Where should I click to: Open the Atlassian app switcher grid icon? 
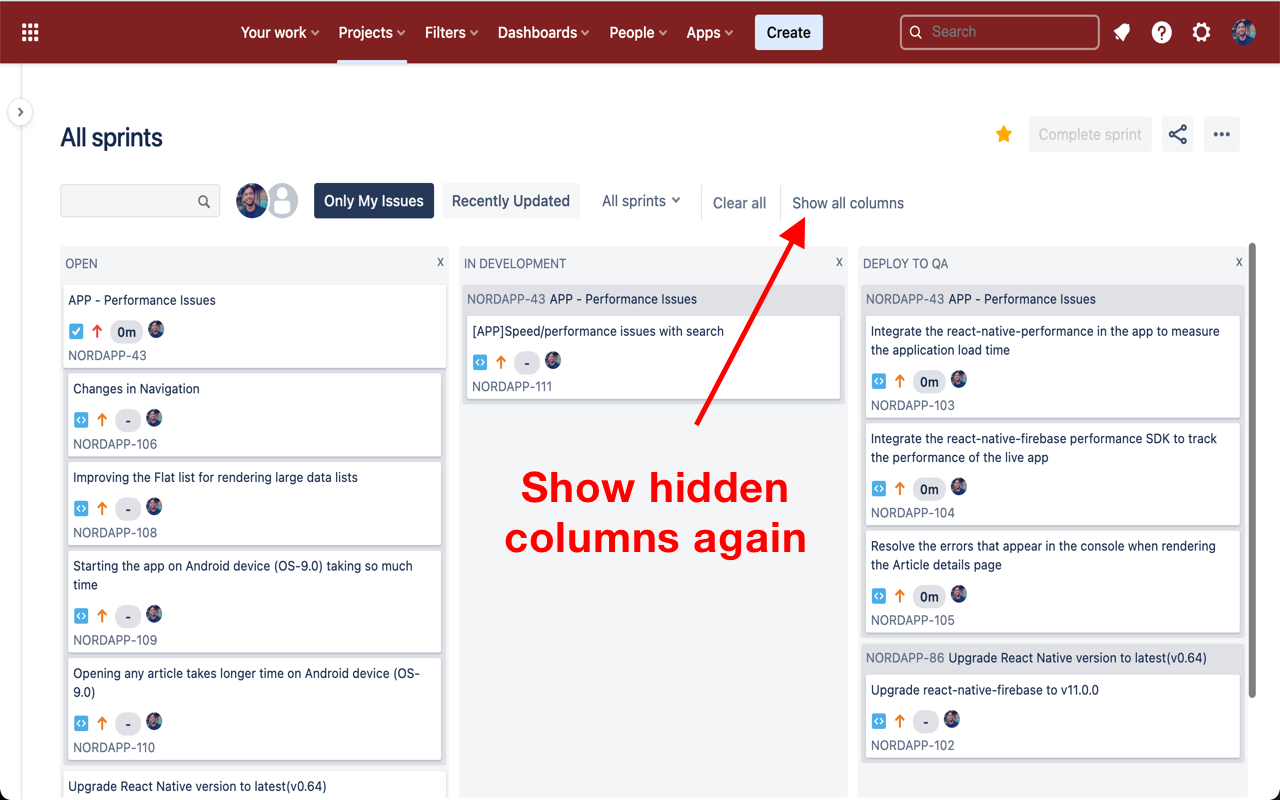click(29, 31)
